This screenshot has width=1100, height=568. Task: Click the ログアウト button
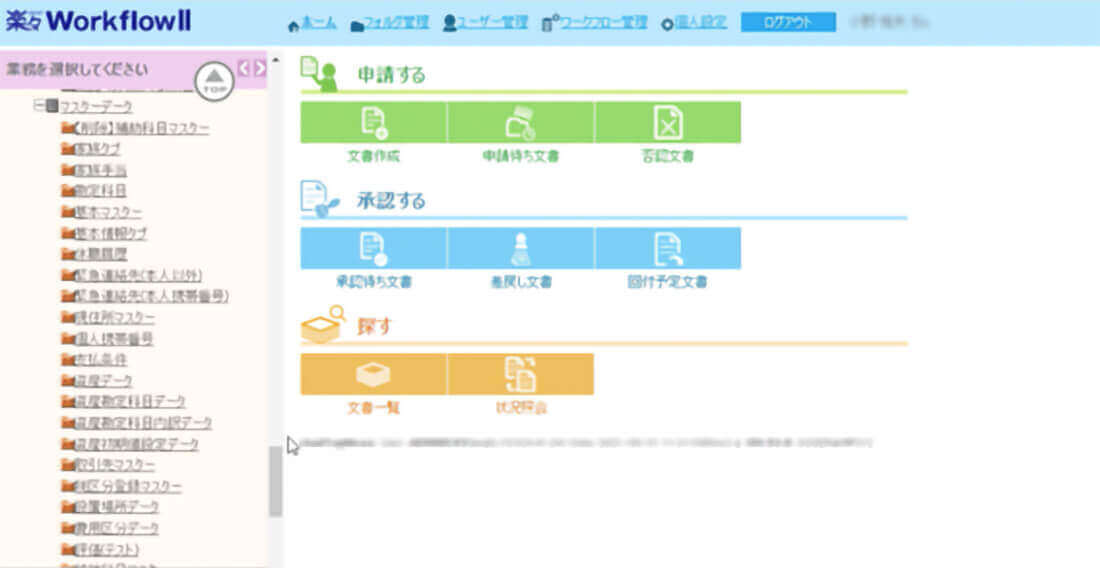pyautogui.click(x=789, y=22)
